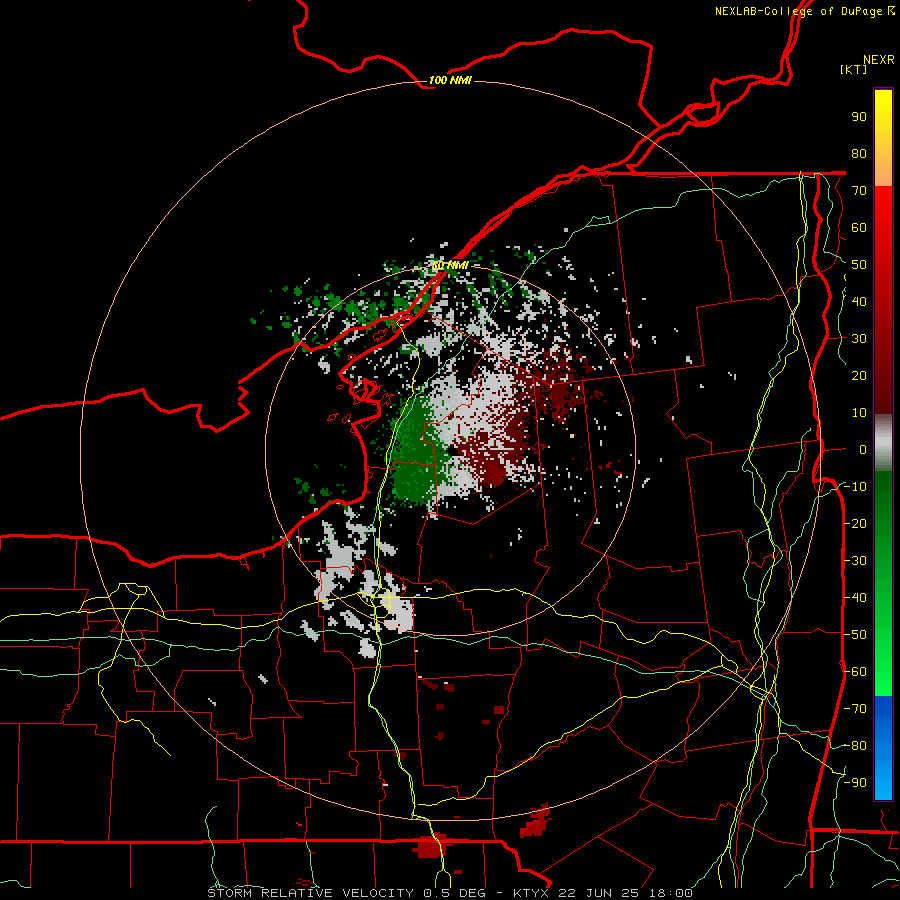Click the 50 NMI range ring label
This screenshot has width=900, height=900.
[450, 265]
